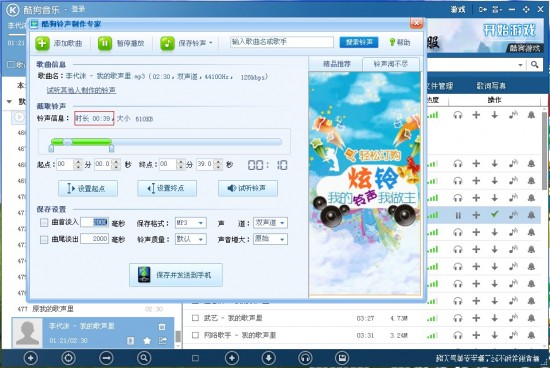Click the 曲首淡入 milliseconds field
Screen dimensions: 550x368
click(95, 222)
